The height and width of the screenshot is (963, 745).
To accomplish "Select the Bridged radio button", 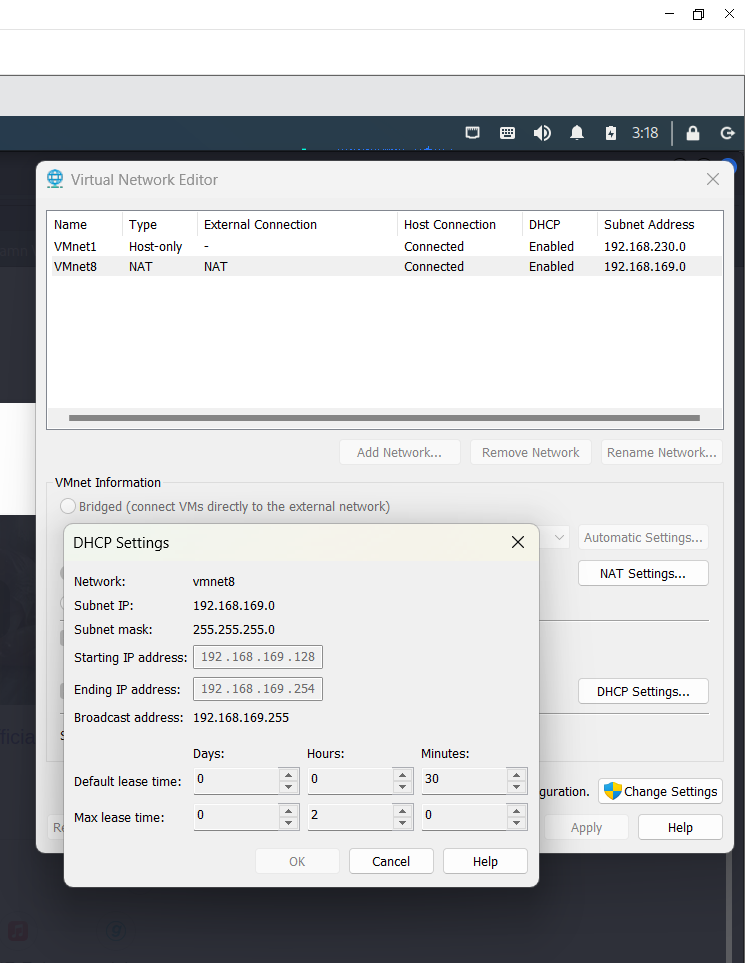I will click(x=68, y=506).
